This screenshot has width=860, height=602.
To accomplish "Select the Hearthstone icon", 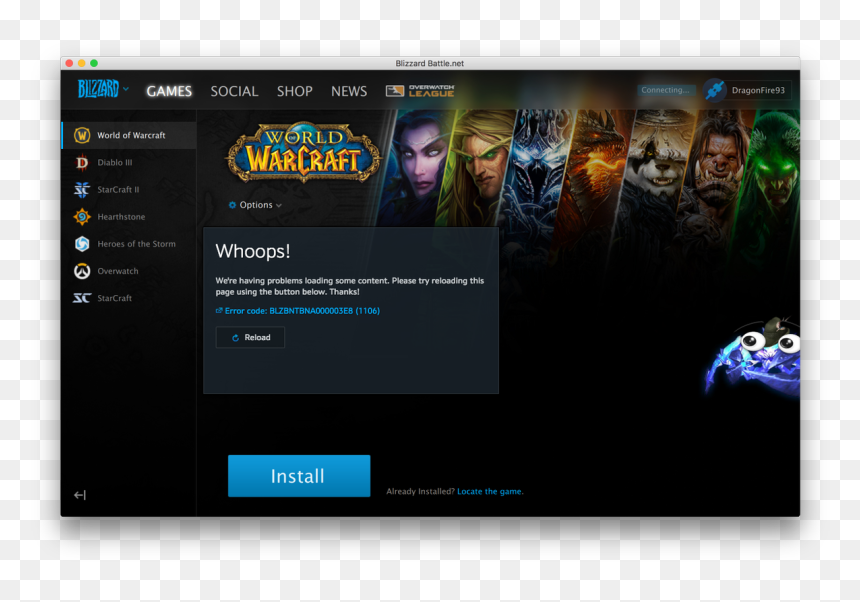I will click(x=82, y=217).
